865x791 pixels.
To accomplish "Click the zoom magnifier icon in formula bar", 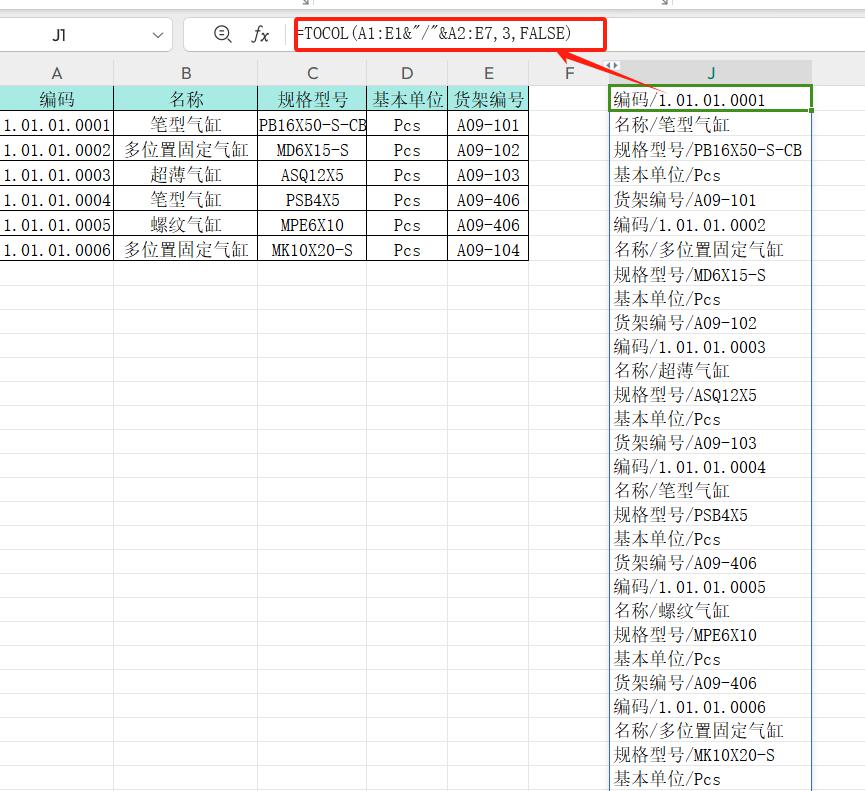I will point(222,34).
